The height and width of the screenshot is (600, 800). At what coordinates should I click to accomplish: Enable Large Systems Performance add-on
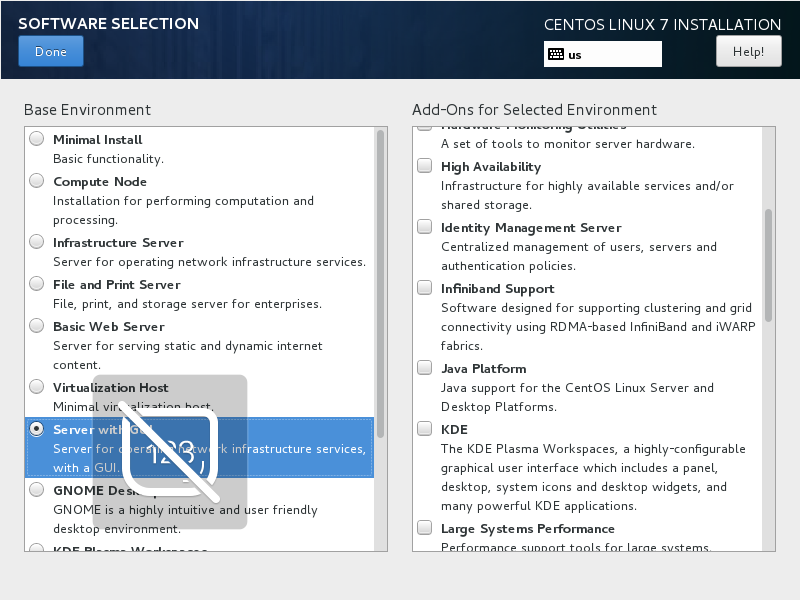[x=425, y=529]
